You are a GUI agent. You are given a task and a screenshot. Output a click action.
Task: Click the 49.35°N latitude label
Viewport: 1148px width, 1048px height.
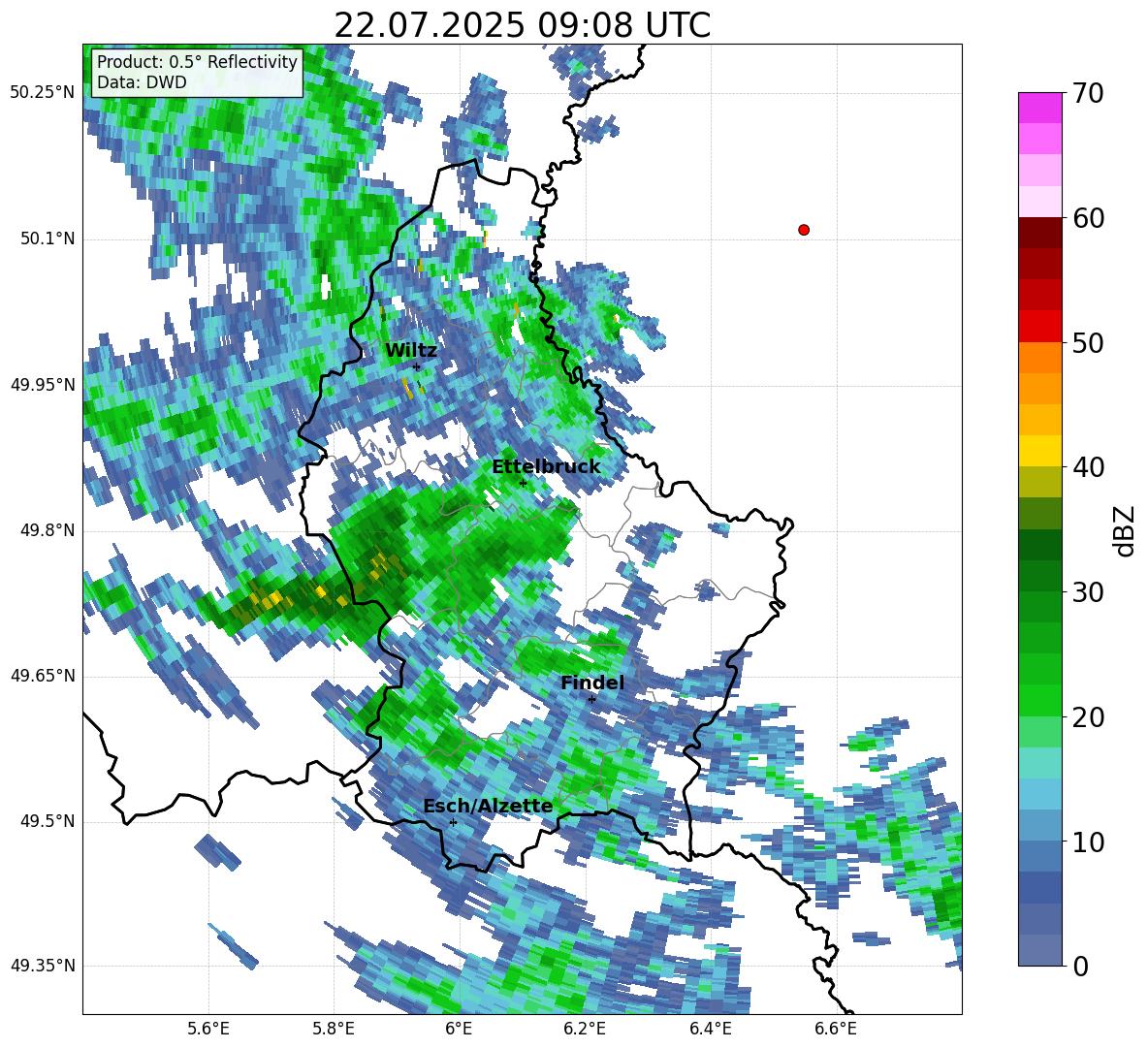click(43, 966)
